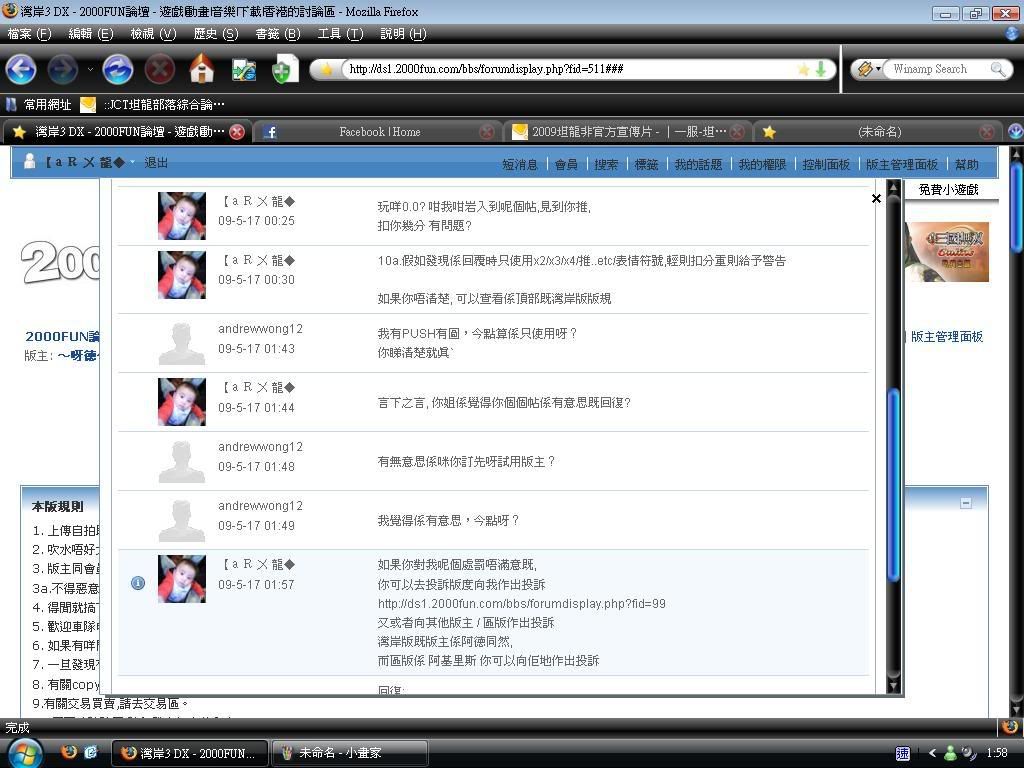Click the green shield security icon
The height and width of the screenshot is (768, 1024).
[283, 69]
